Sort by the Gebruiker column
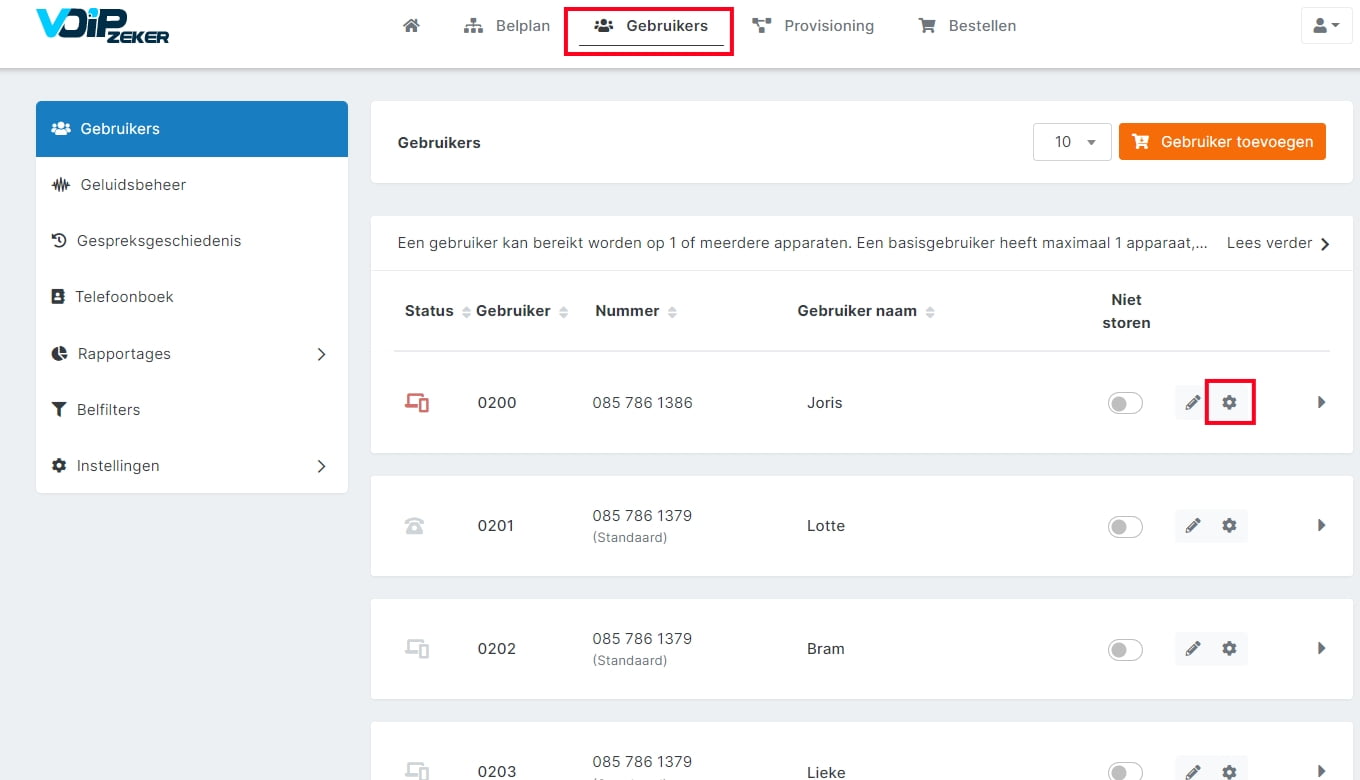This screenshot has width=1360, height=780. pyautogui.click(x=522, y=311)
